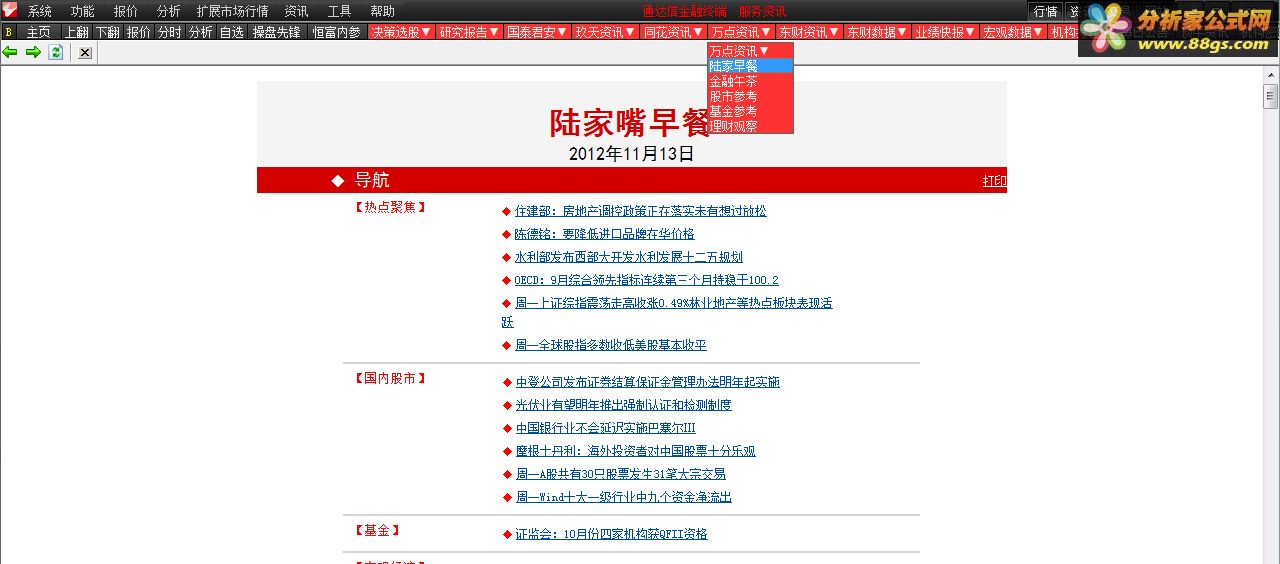Click the 下翻 toolbar button
The height and width of the screenshot is (564, 1280).
(x=107, y=32)
